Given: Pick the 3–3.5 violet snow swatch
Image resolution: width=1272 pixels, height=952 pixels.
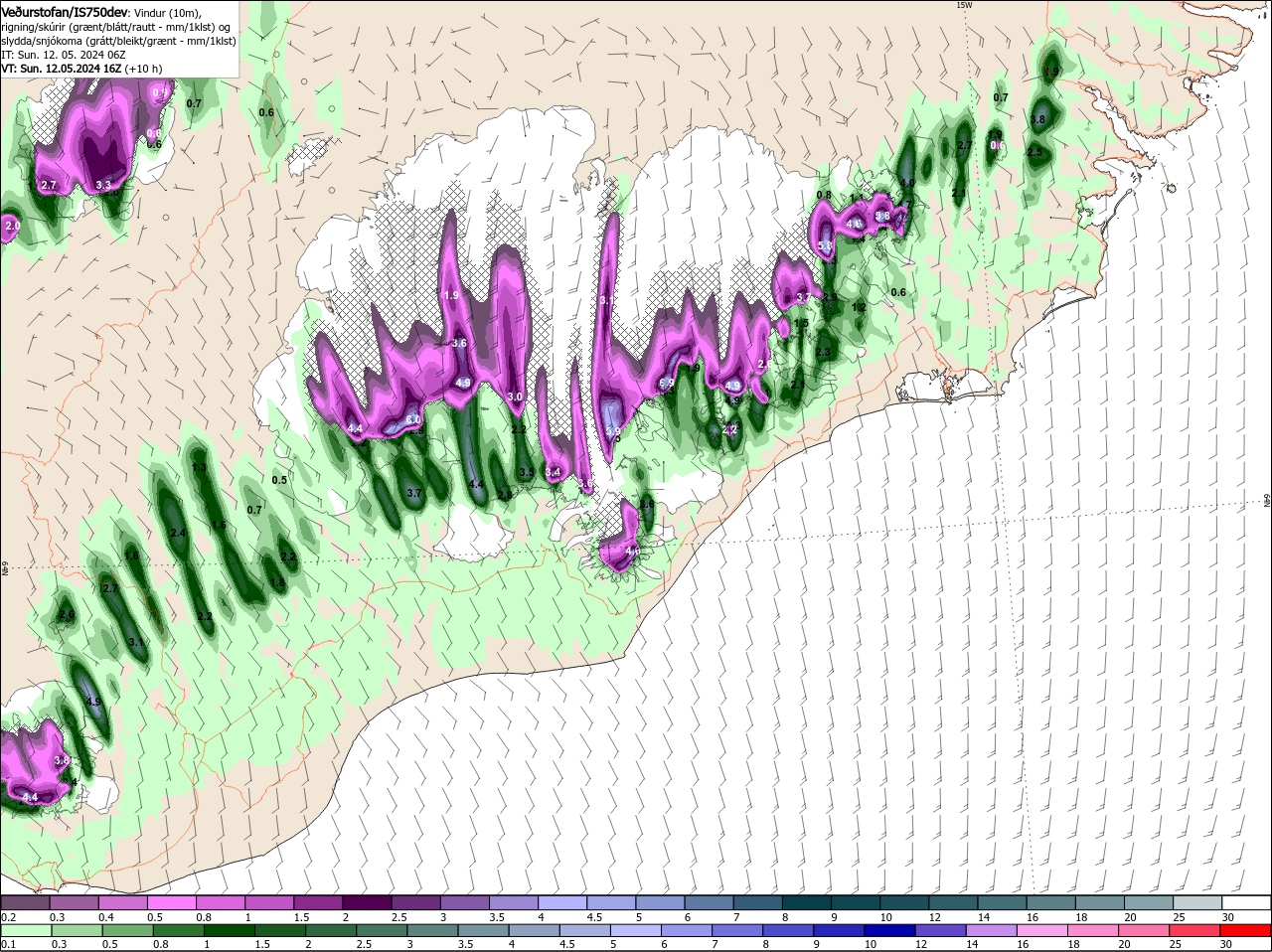Looking at the screenshot, I should 465,903.
